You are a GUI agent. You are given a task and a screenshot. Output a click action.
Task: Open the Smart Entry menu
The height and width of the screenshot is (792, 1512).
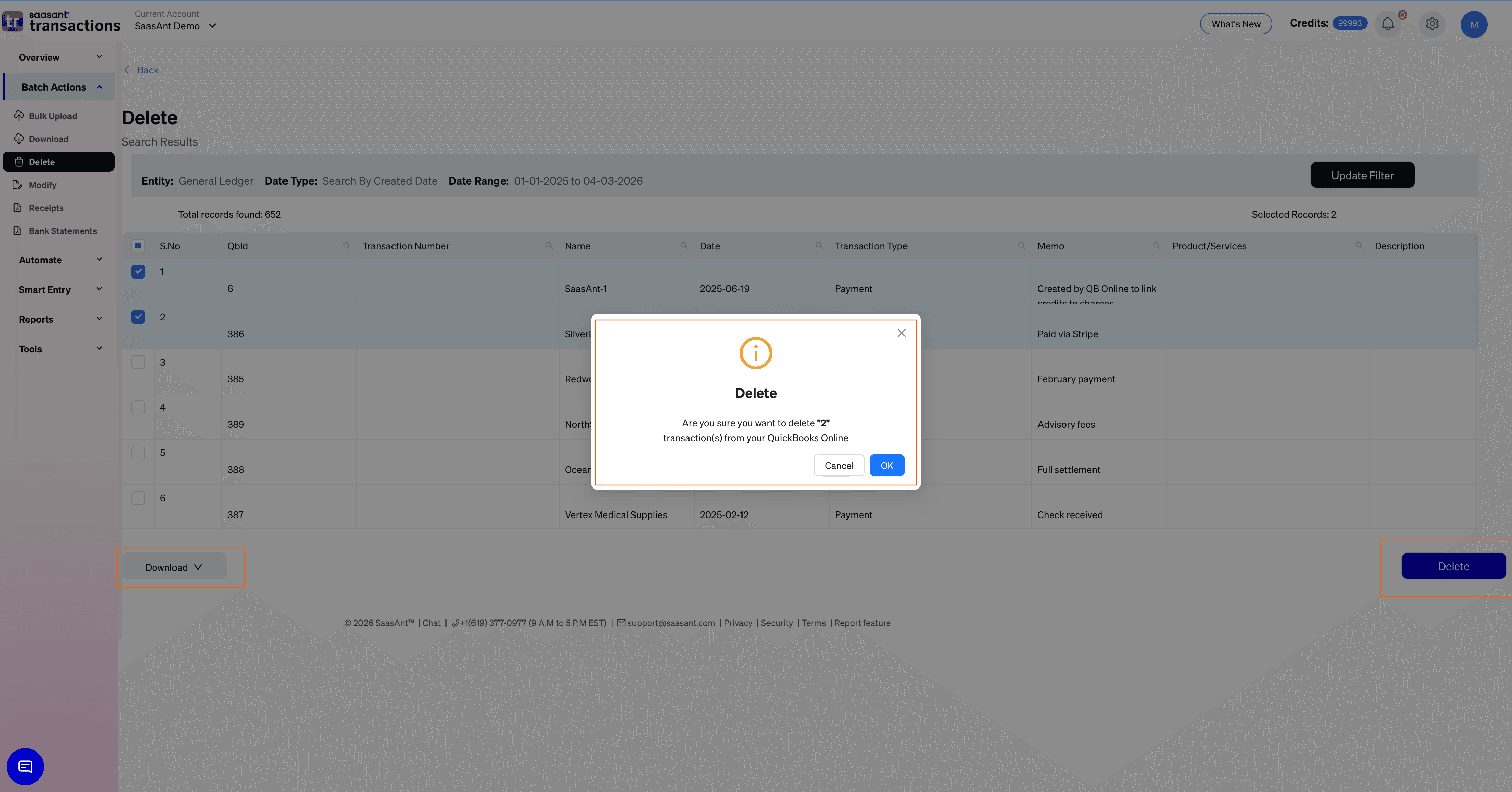(59, 289)
